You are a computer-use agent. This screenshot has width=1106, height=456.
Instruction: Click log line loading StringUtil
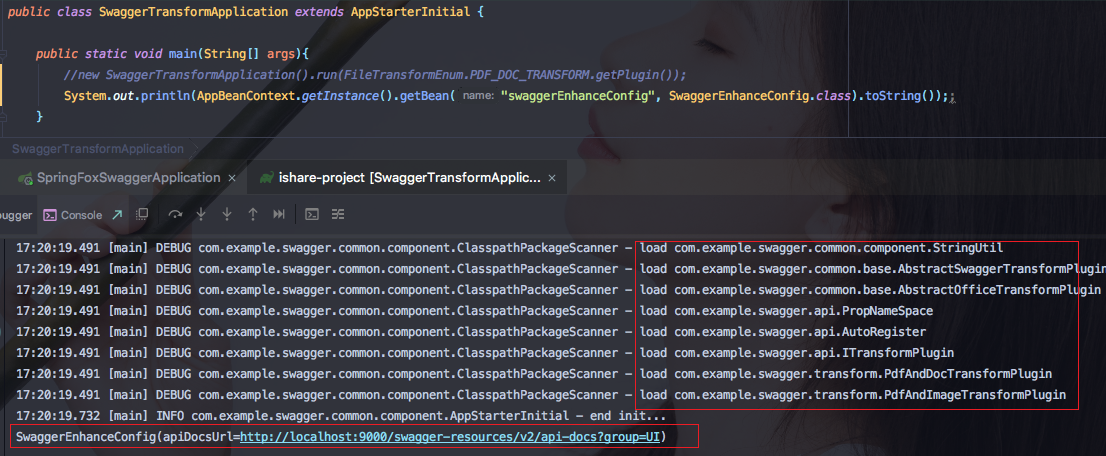pyautogui.click(x=509, y=248)
